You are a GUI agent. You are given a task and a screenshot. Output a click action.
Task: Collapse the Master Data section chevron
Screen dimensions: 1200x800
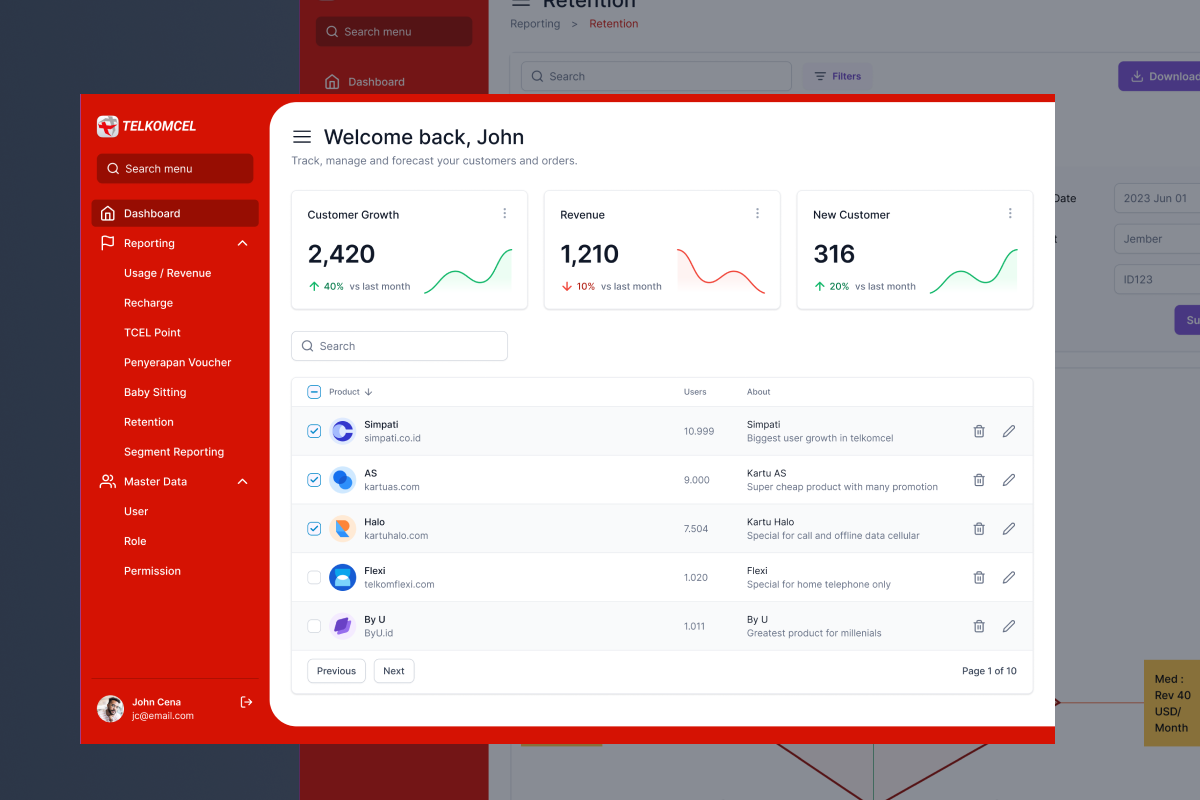(242, 482)
